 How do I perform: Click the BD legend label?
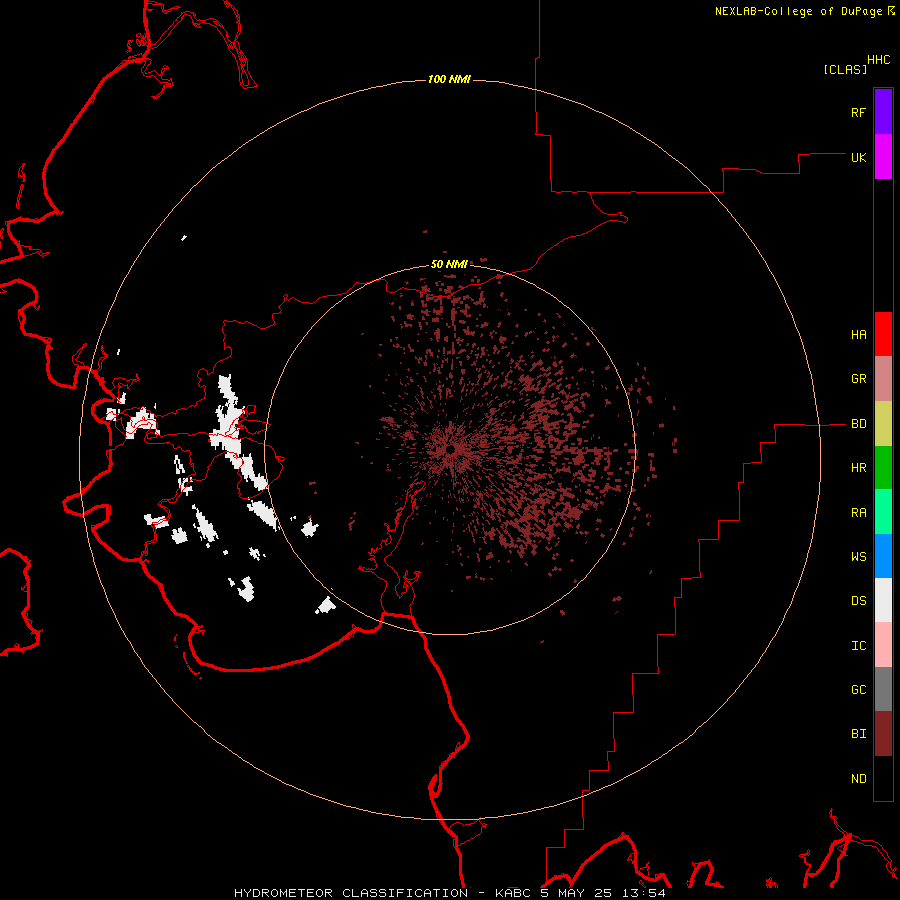click(x=858, y=424)
